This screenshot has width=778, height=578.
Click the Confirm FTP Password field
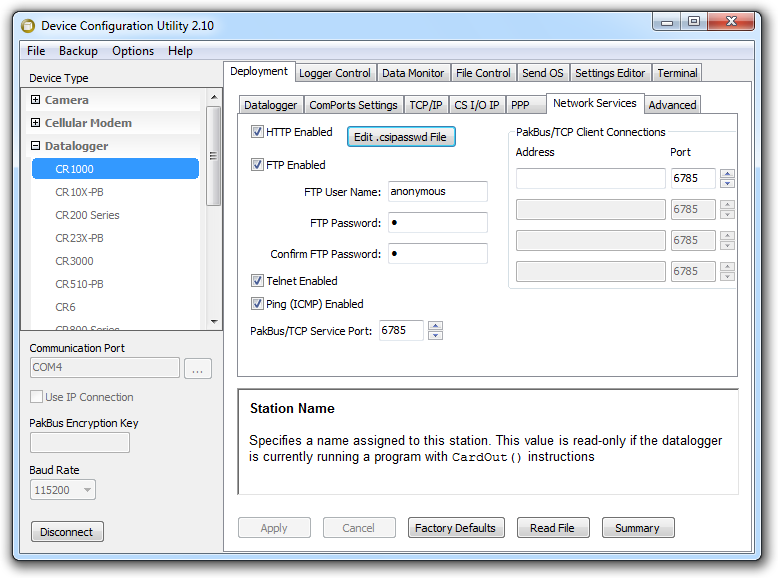pos(438,254)
